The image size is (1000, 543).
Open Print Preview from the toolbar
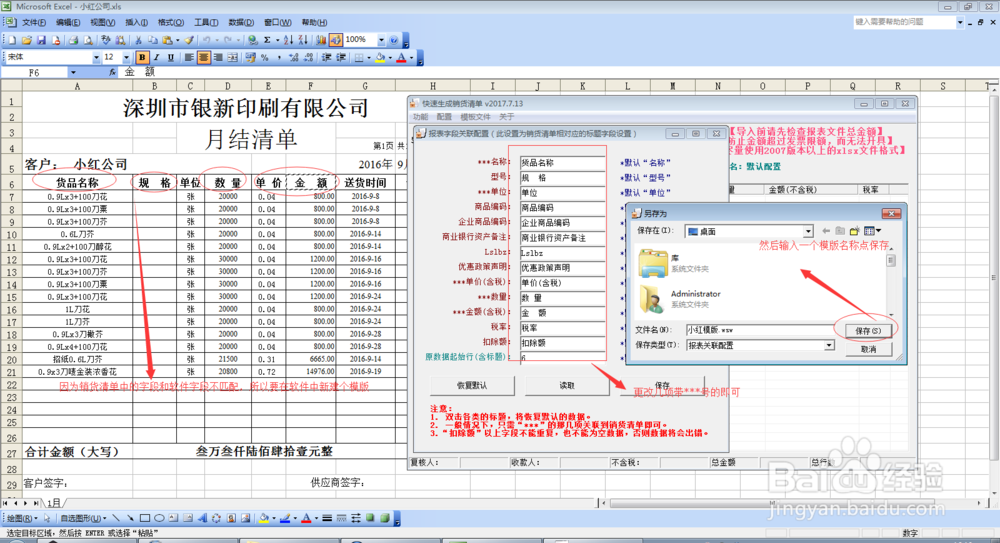pos(87,40)
